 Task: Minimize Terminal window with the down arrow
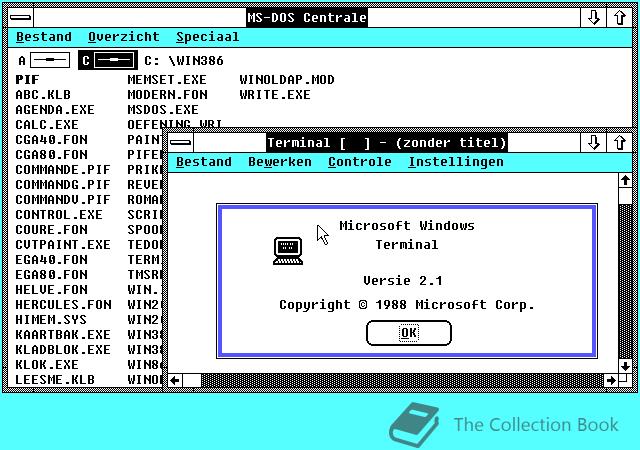[x=593, y=143]
